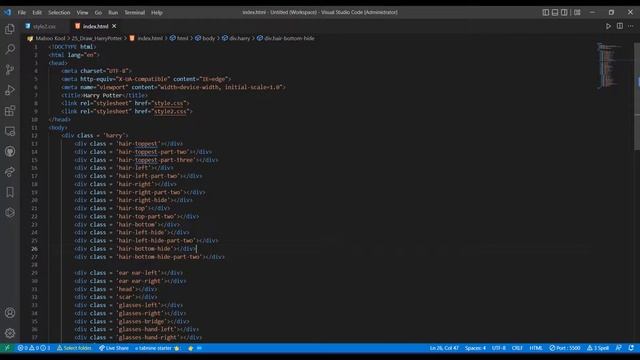This screenshot has height=360, width=640.
Task: Select the index.html tab
Action: pos(96,26)
